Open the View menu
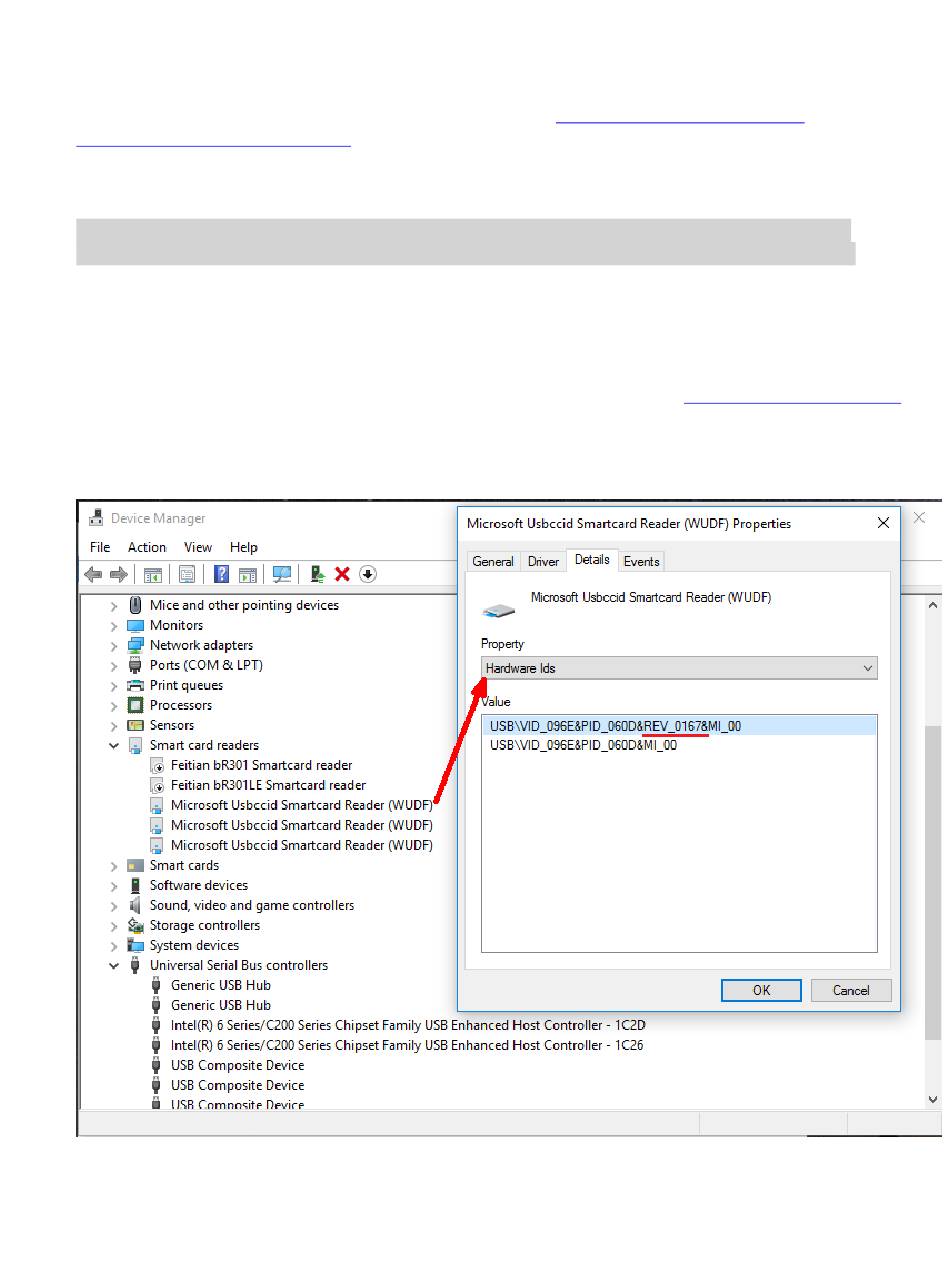The height and width of the screenshot is (1284, 950). pyautogui.click(x=198, y=547)
